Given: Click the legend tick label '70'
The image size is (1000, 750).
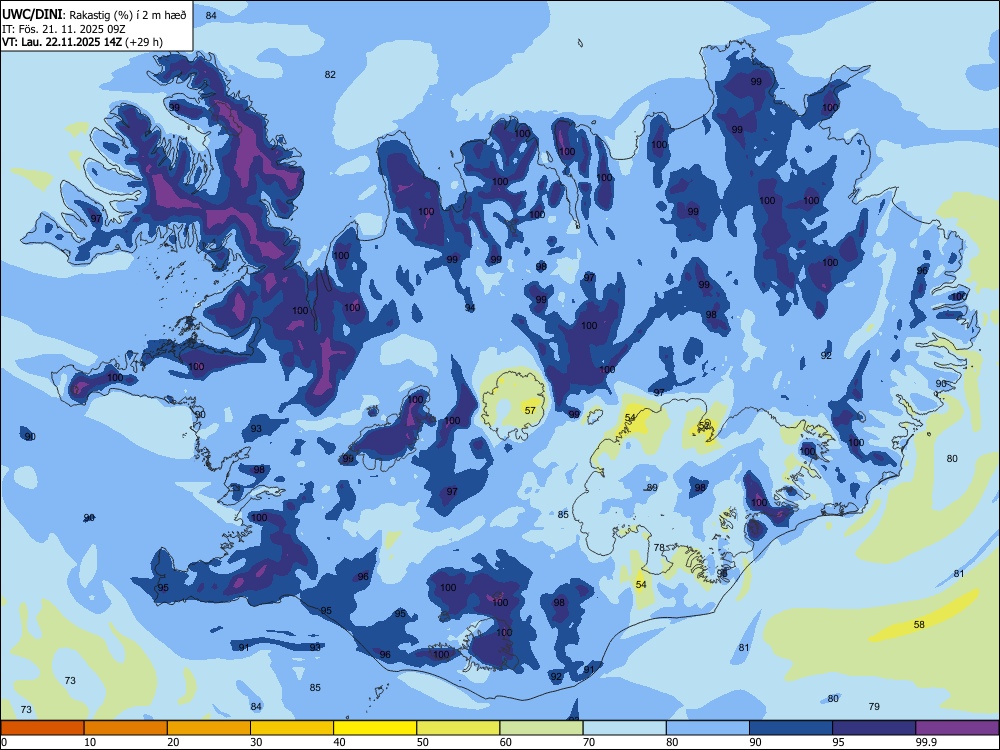Looking at the screenshot, I should coord(589,742).
